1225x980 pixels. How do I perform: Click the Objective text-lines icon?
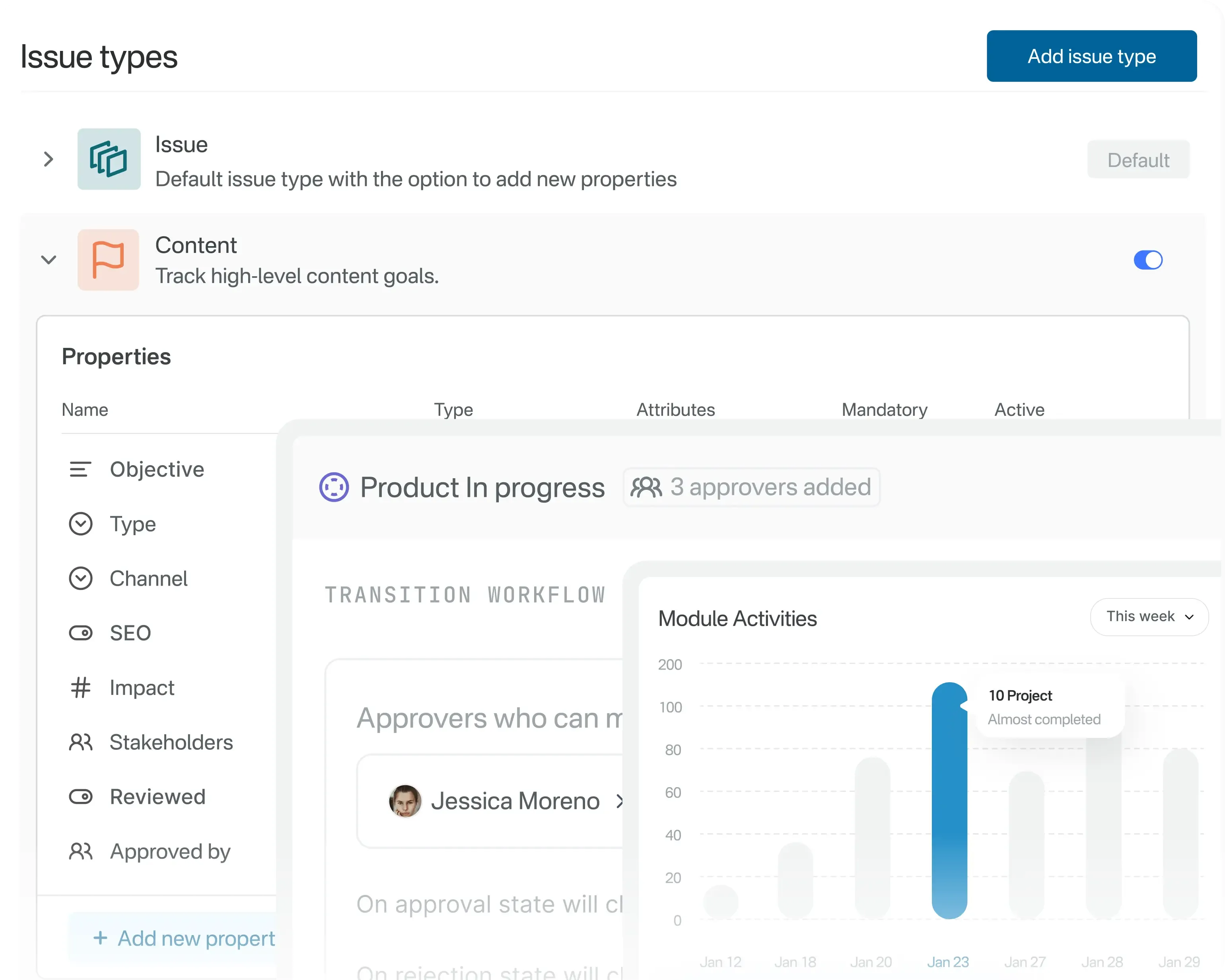(80, 469)
